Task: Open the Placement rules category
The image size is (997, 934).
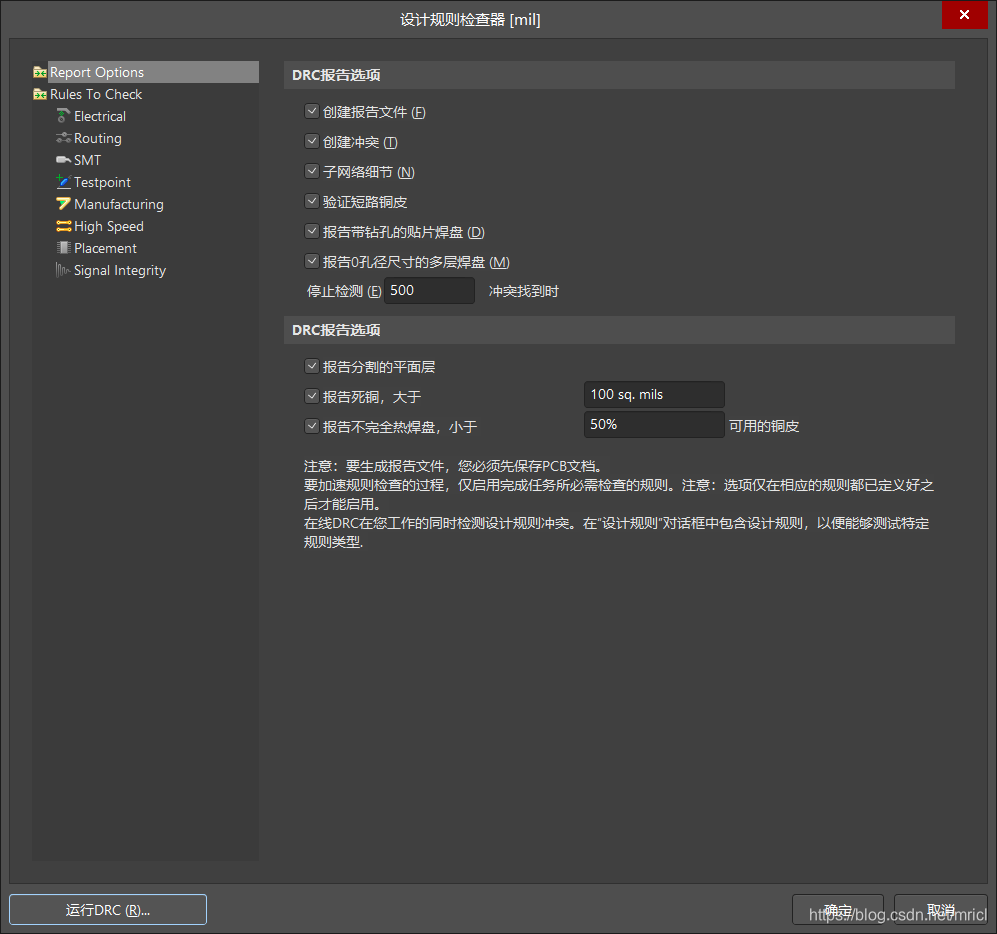Action: (x=105, y=248)
